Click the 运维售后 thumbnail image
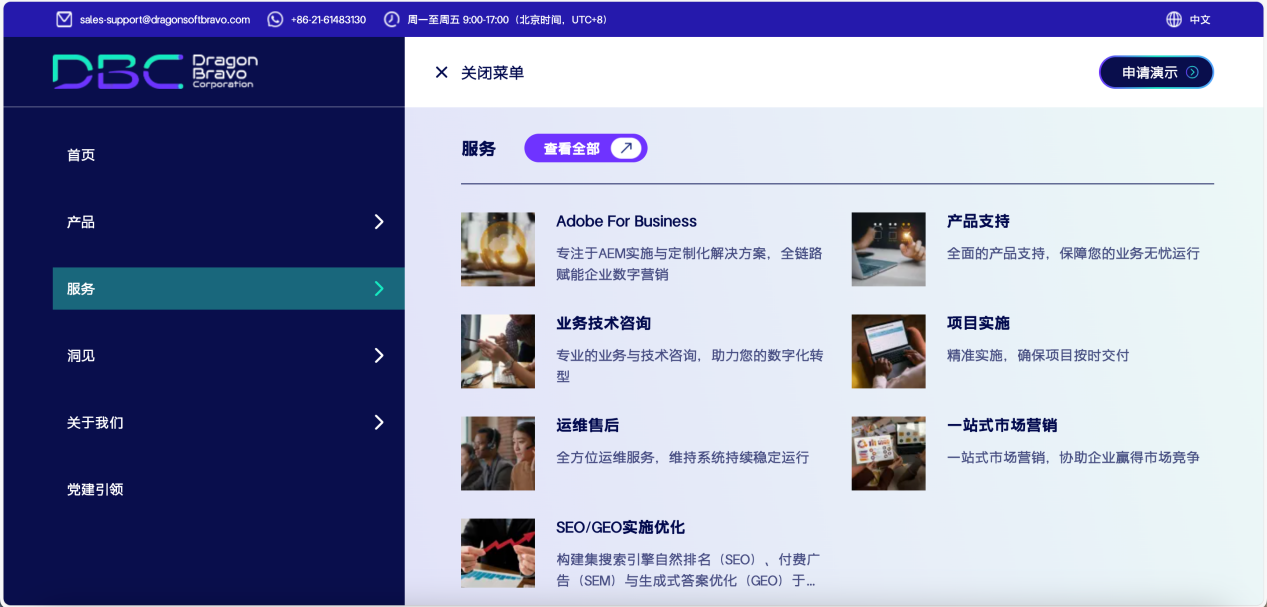The image size is (1267, 607). coord(498,453)
